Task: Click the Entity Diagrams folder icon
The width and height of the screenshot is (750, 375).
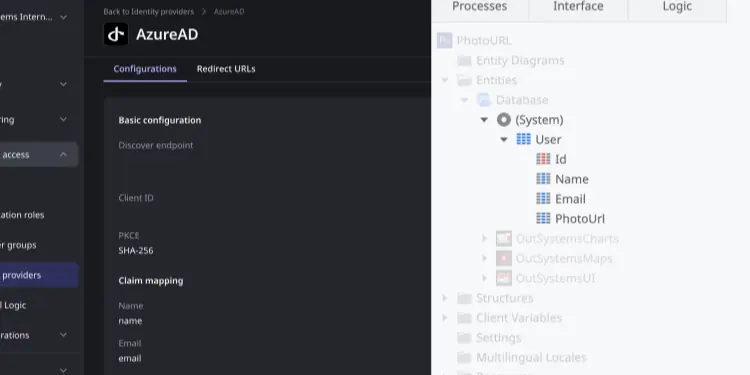Action: pos(464,60)
